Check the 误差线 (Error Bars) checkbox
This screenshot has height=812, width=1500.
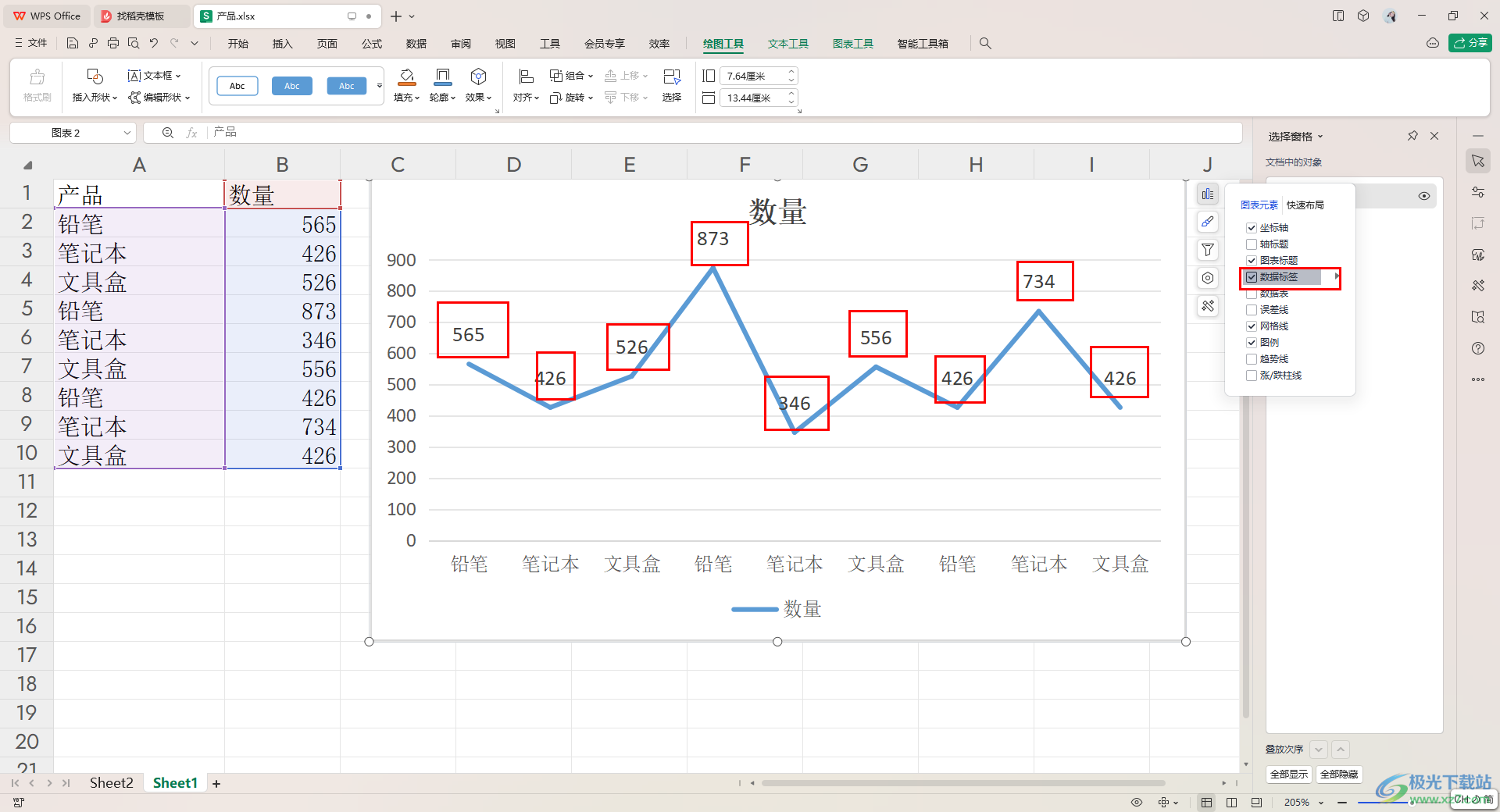tap(1252, 310)
